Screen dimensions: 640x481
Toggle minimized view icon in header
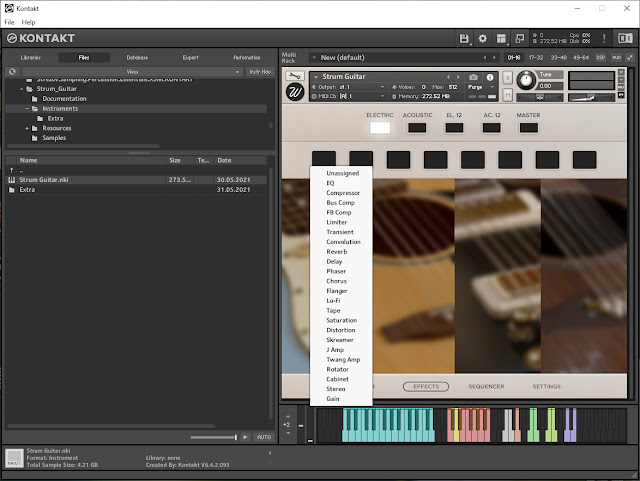pos(520,38)
